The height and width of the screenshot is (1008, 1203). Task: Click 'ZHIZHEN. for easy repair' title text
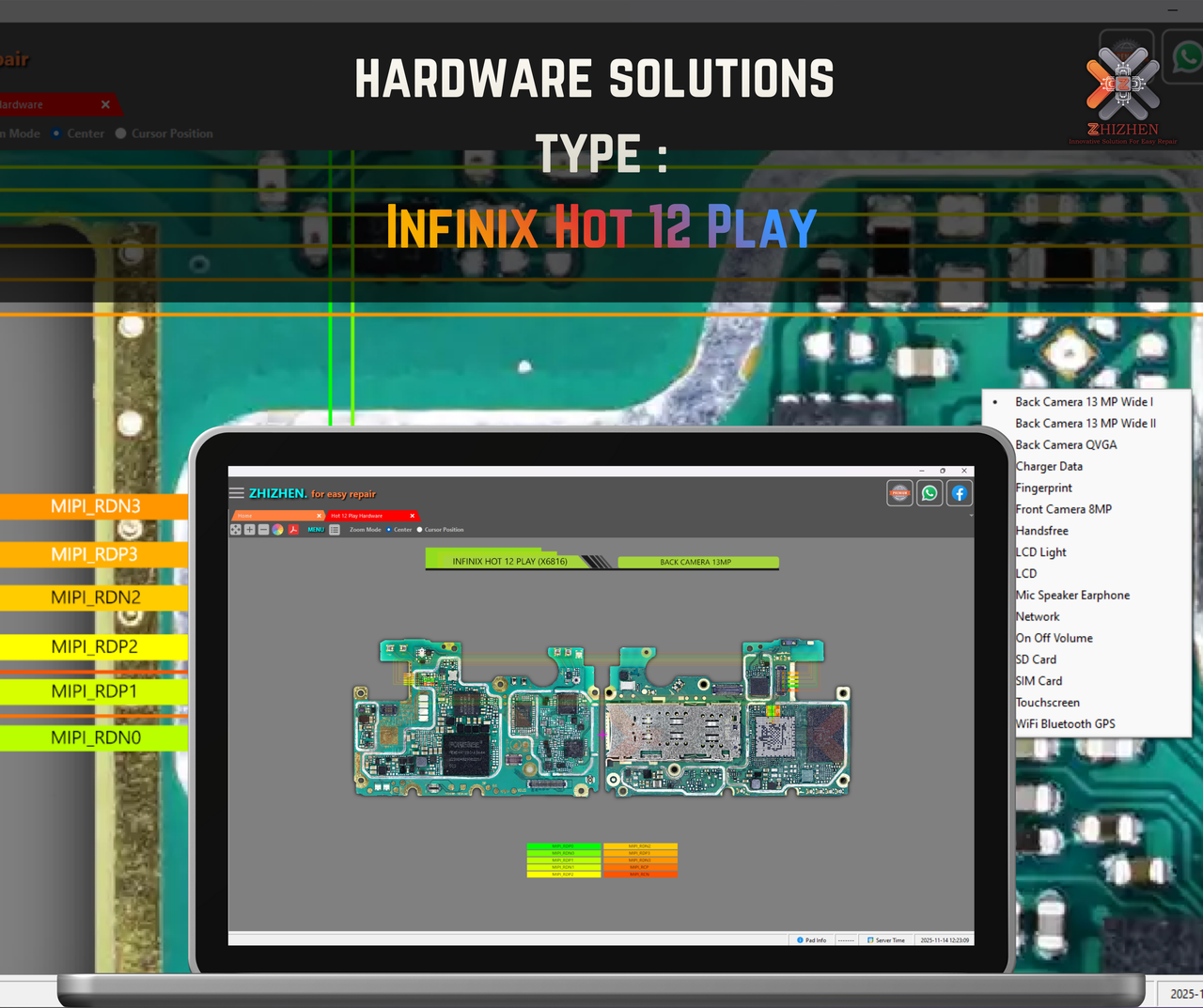312,493
